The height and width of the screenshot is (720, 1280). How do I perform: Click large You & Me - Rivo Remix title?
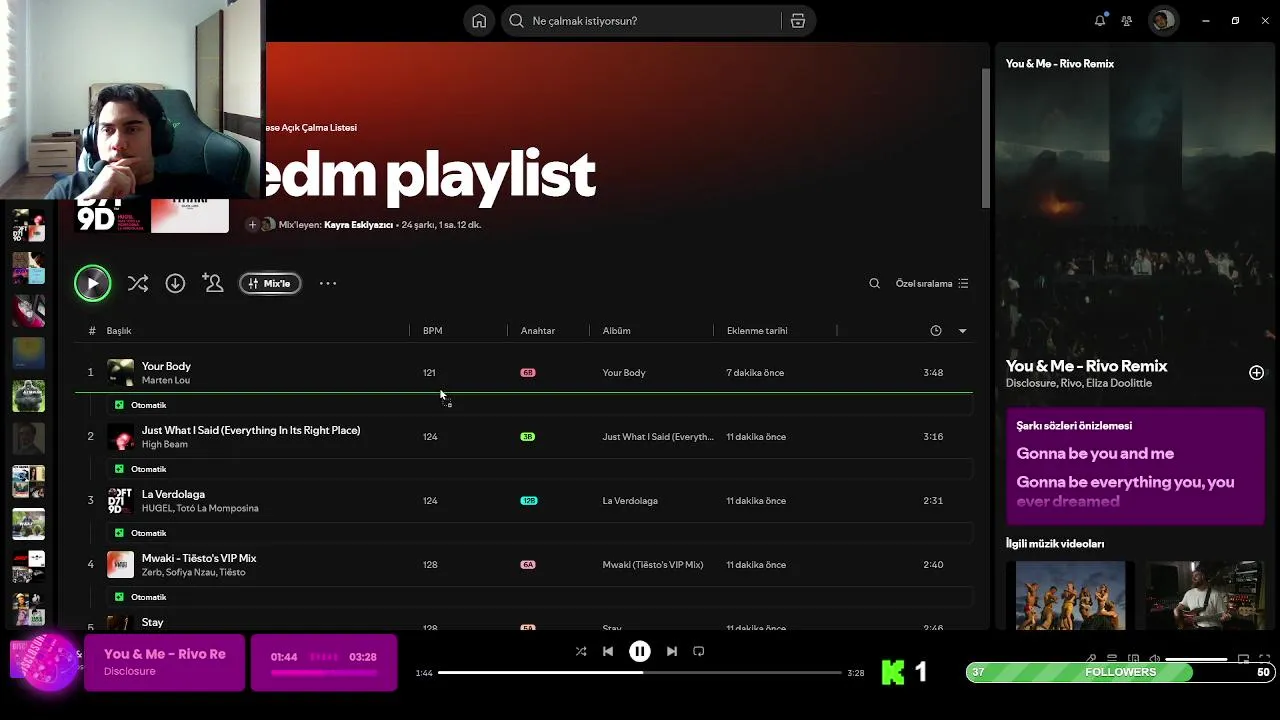pyautogui.click(x=1086, y=366)
